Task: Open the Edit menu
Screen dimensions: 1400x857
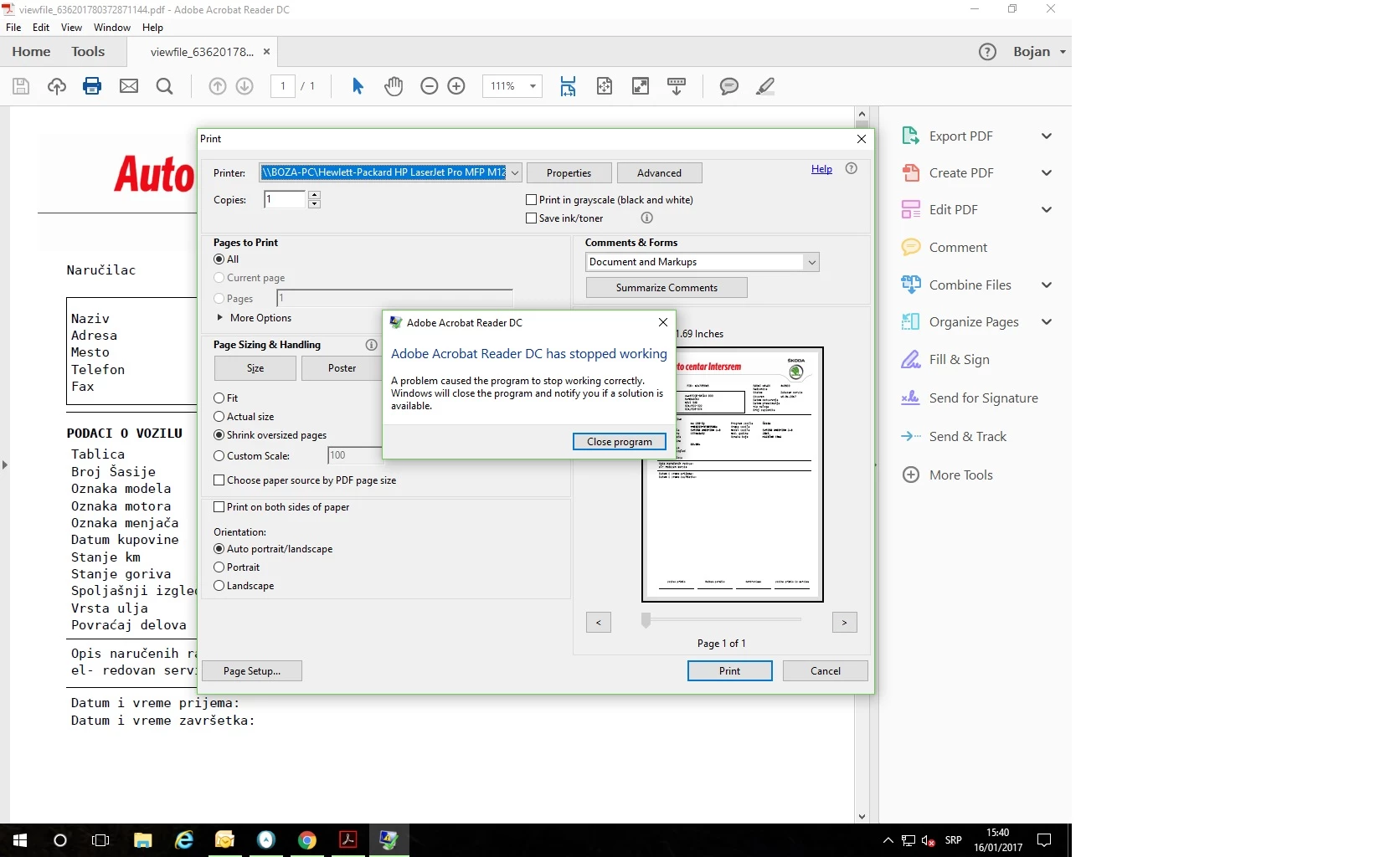Action: pyautogui.click(x=41, y=28)
